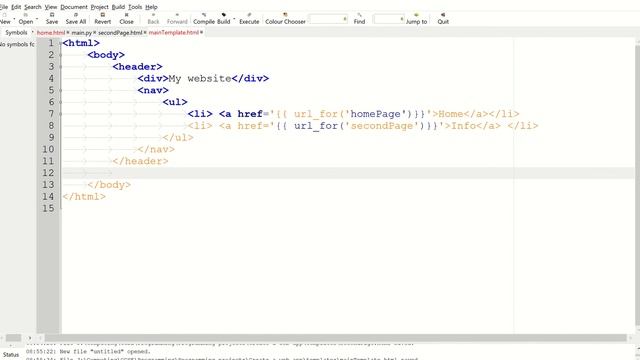This screenshot has width=640, height=360.
Task: Click the 'No symbols' sidebar message
Action: pos(17,44)
